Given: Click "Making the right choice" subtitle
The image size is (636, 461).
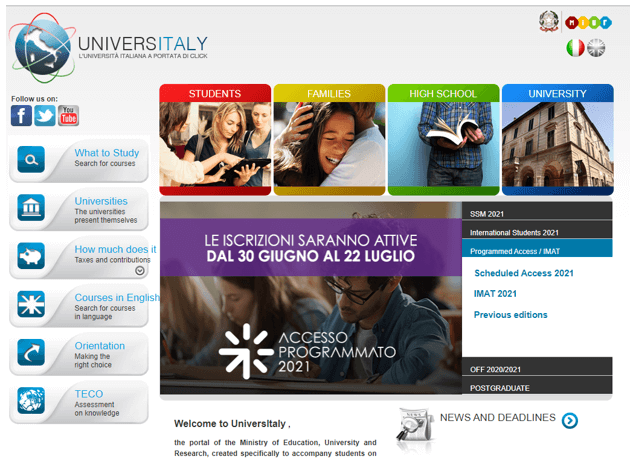Looking at the screenshot, I should coord(93,360).
